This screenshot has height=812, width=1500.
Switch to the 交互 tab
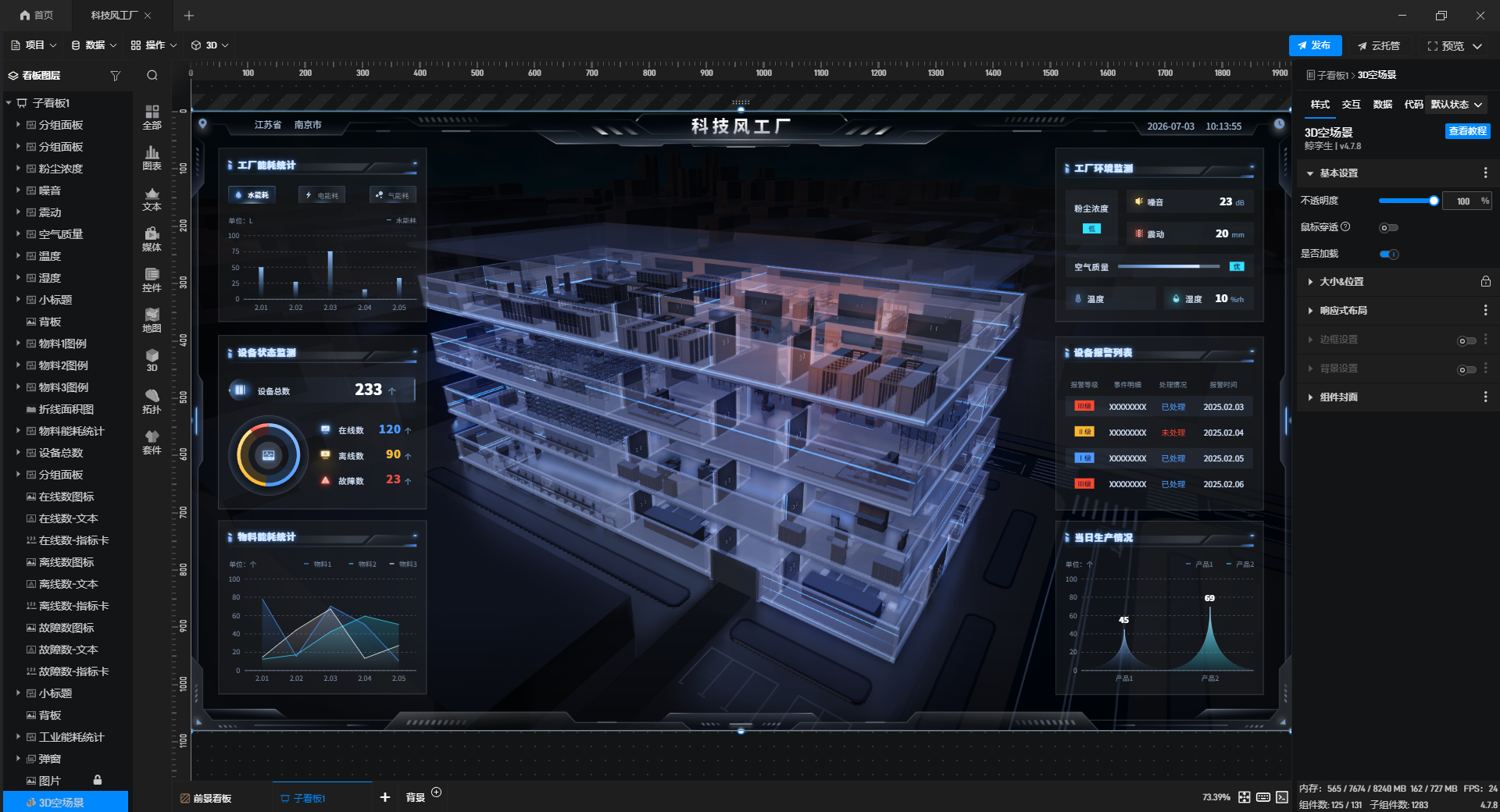pos(1351,105)
